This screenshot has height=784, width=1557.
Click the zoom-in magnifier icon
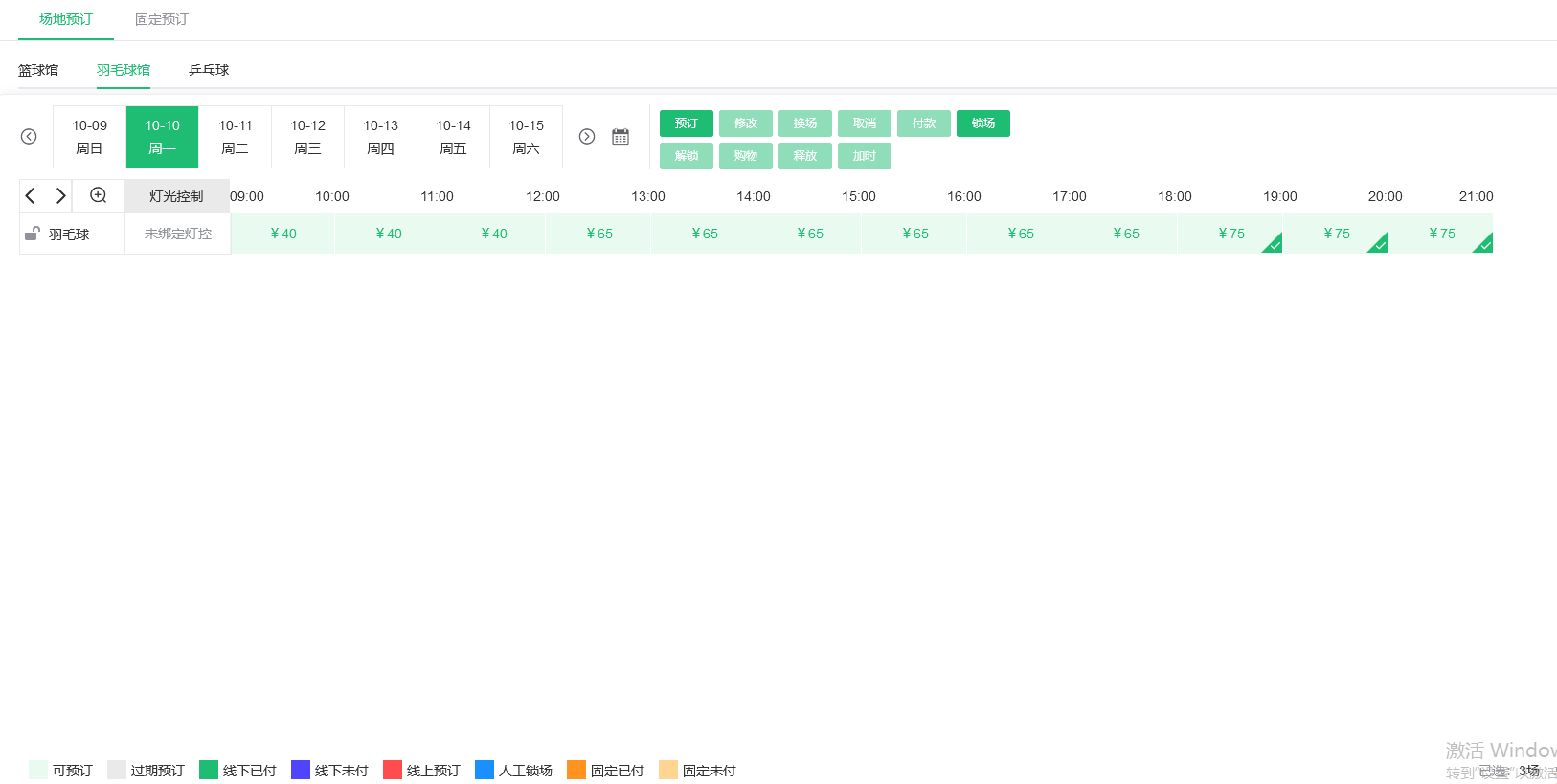point(98,195)
